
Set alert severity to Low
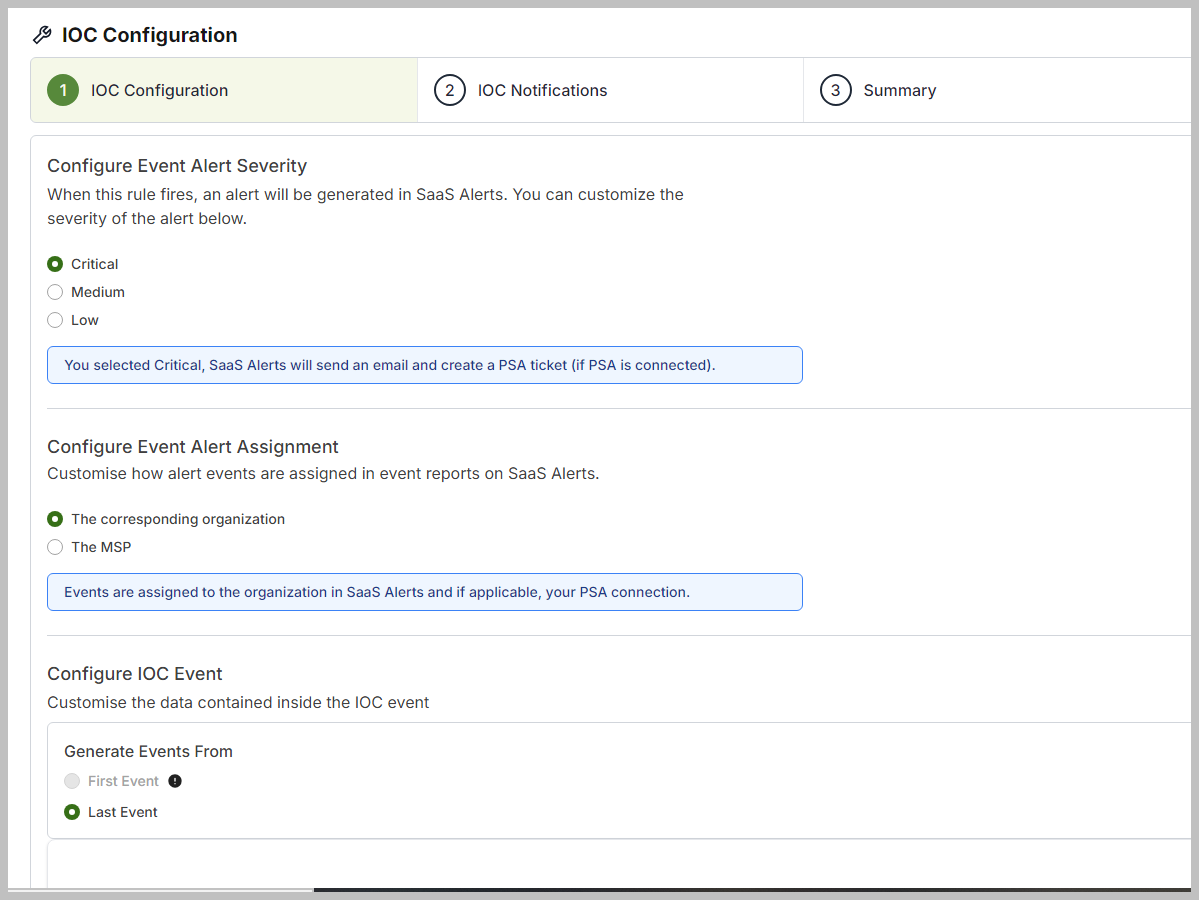pos(56,320)
